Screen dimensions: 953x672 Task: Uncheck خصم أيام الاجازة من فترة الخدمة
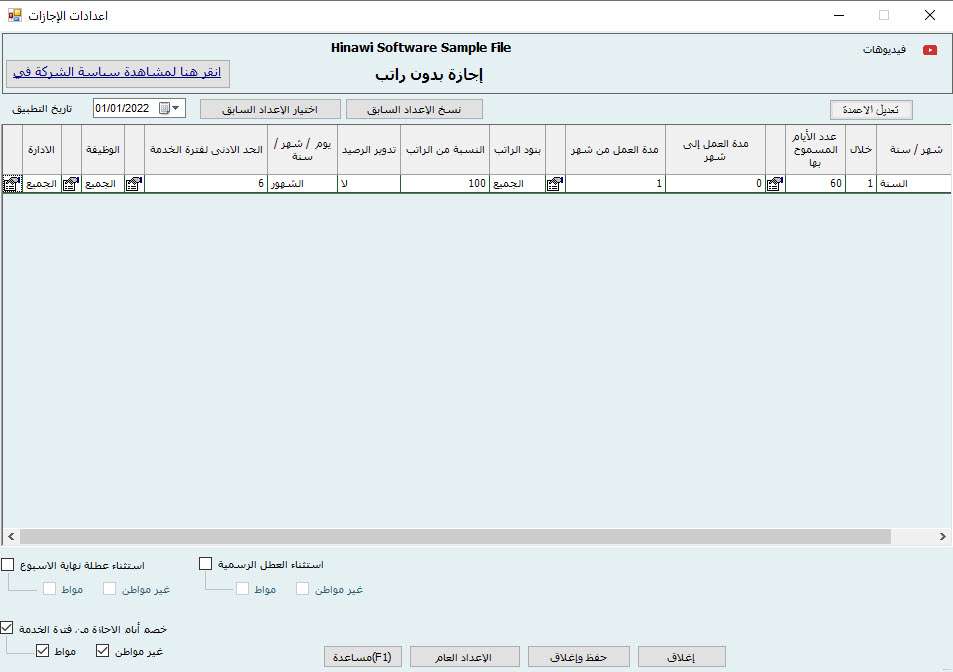[x=7, y=628]
